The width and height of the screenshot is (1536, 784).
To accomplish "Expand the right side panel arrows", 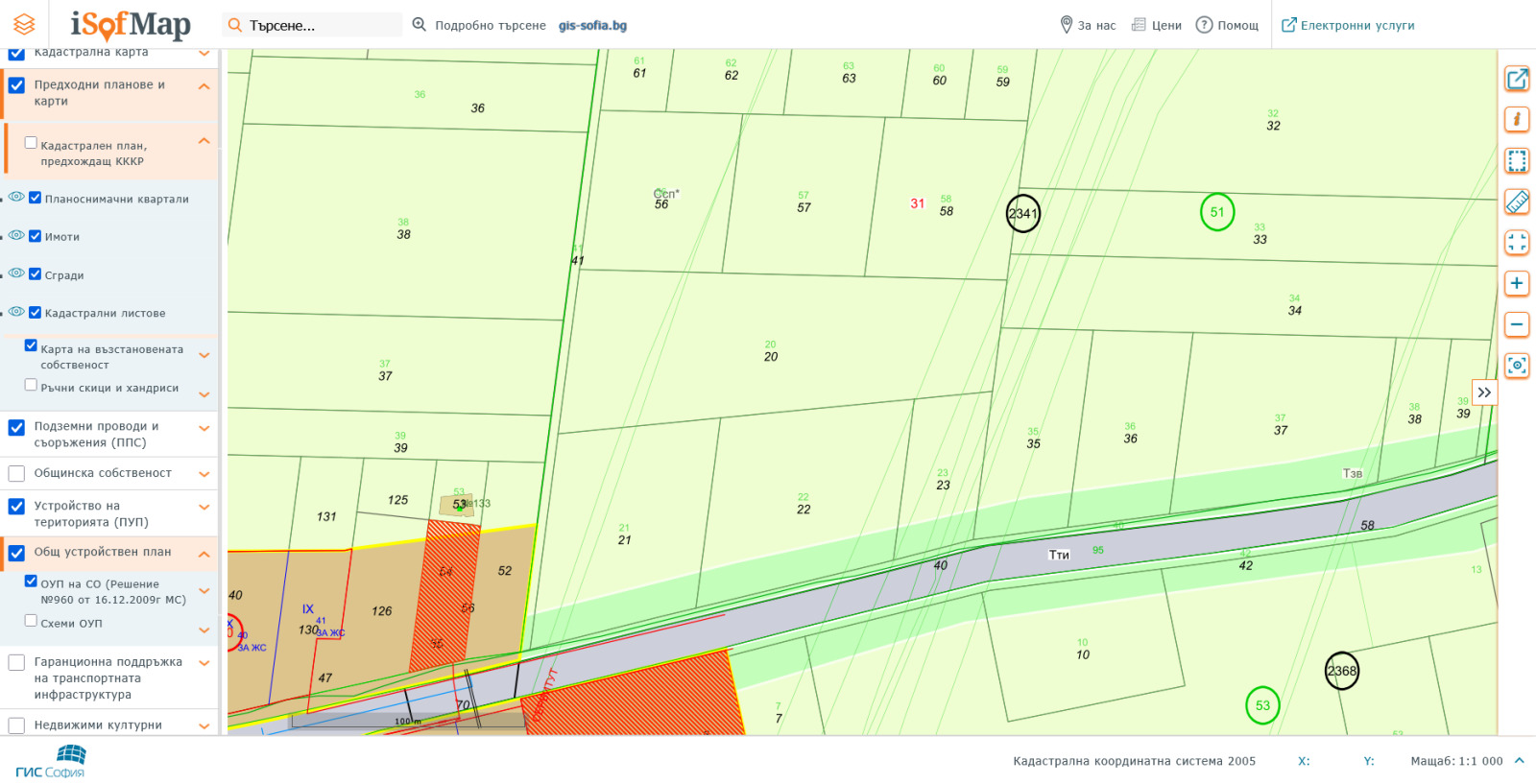I will point(1484,392).
